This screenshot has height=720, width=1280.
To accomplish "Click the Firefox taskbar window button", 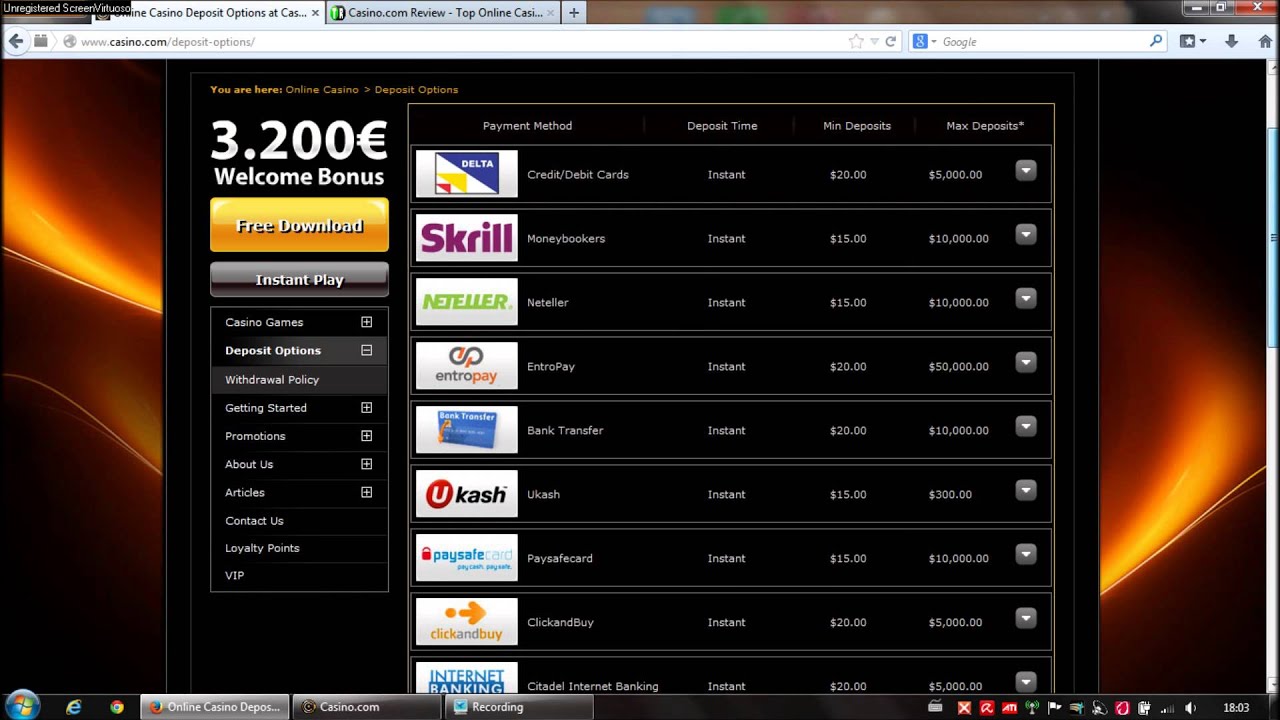I will click(215, 707).
